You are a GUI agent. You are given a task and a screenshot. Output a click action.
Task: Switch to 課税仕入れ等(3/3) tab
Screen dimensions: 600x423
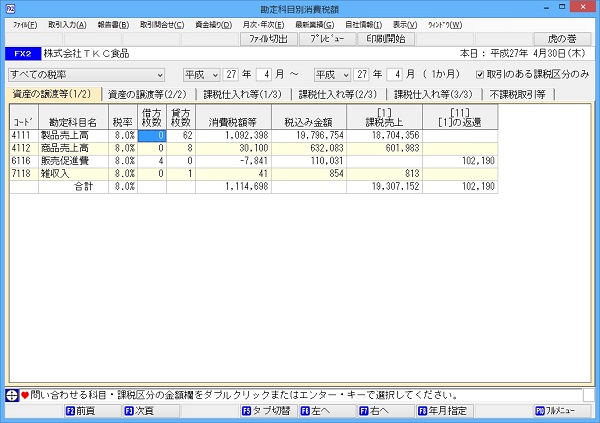click(x=434, y=94)
